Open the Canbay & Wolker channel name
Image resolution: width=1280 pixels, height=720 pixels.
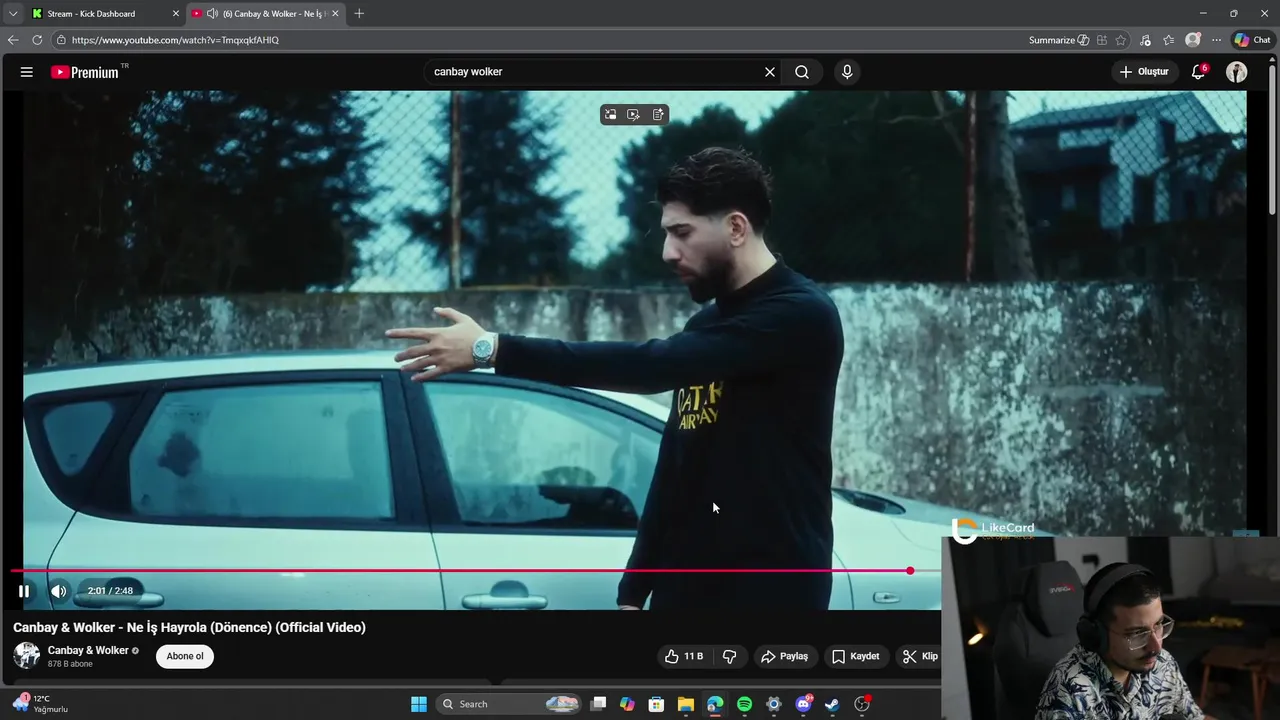coord(88,650)
